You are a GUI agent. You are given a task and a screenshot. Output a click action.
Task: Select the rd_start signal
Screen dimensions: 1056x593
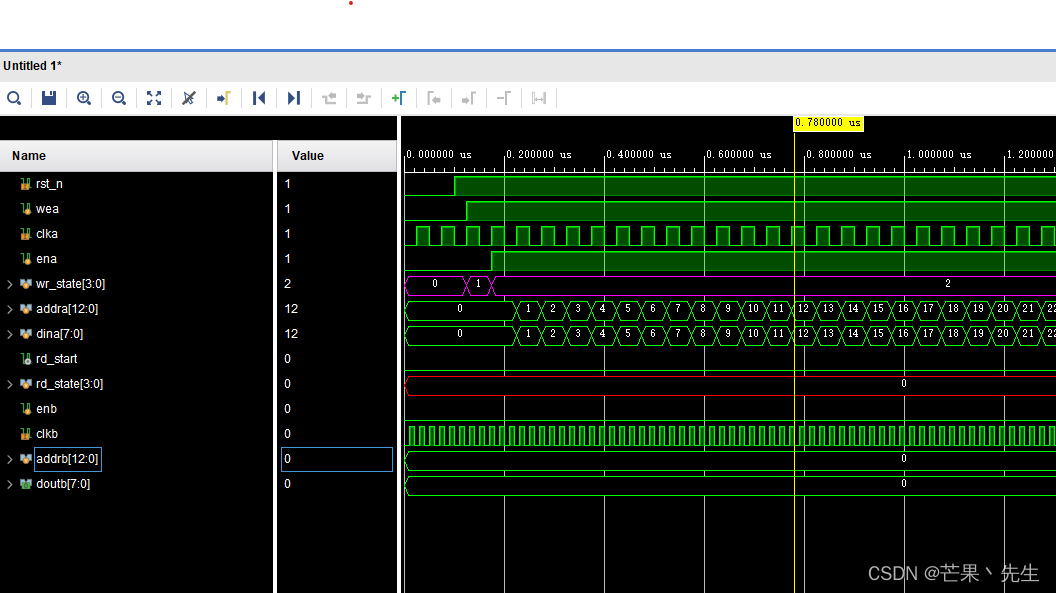tap(57, 359)
